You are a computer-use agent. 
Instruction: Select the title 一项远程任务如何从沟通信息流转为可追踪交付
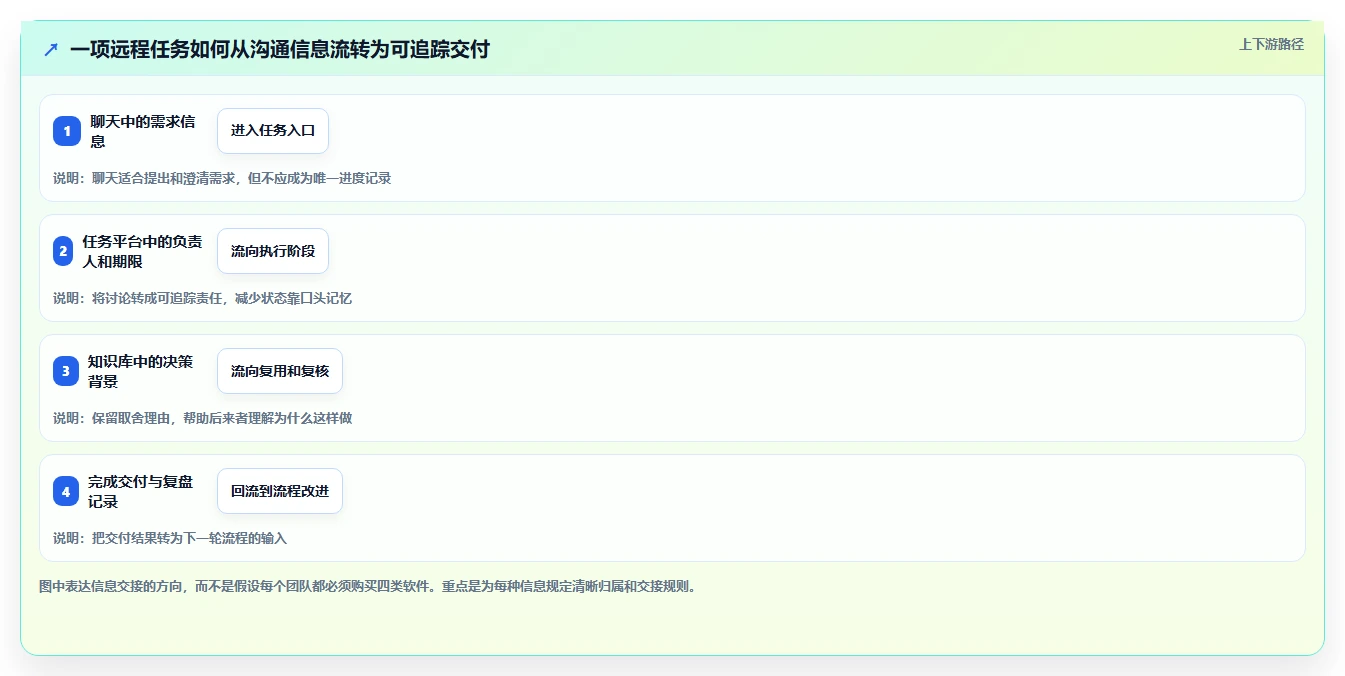[x=280, y=49]
